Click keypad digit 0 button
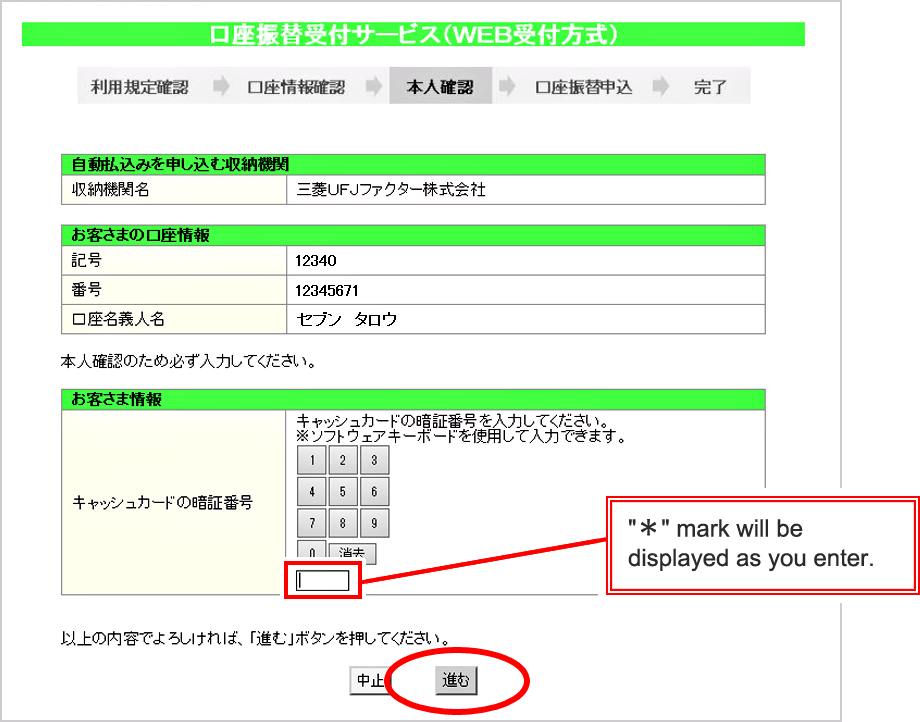920x722 pixels. click(312, 552)
